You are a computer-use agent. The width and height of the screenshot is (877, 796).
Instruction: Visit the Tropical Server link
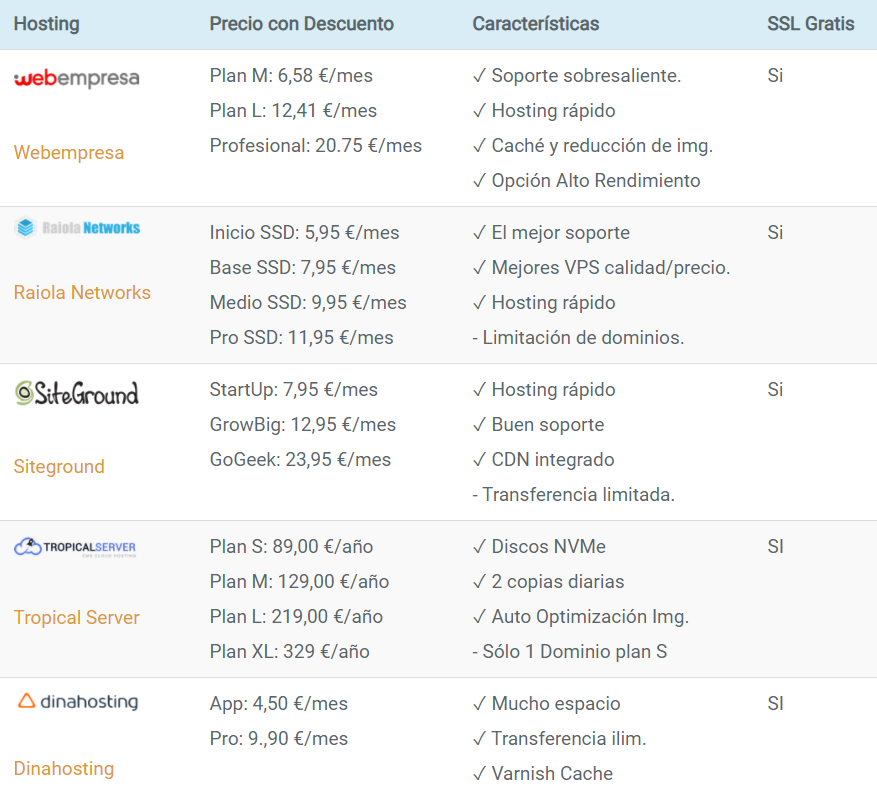pyautogui.click(x=77, y=618)
